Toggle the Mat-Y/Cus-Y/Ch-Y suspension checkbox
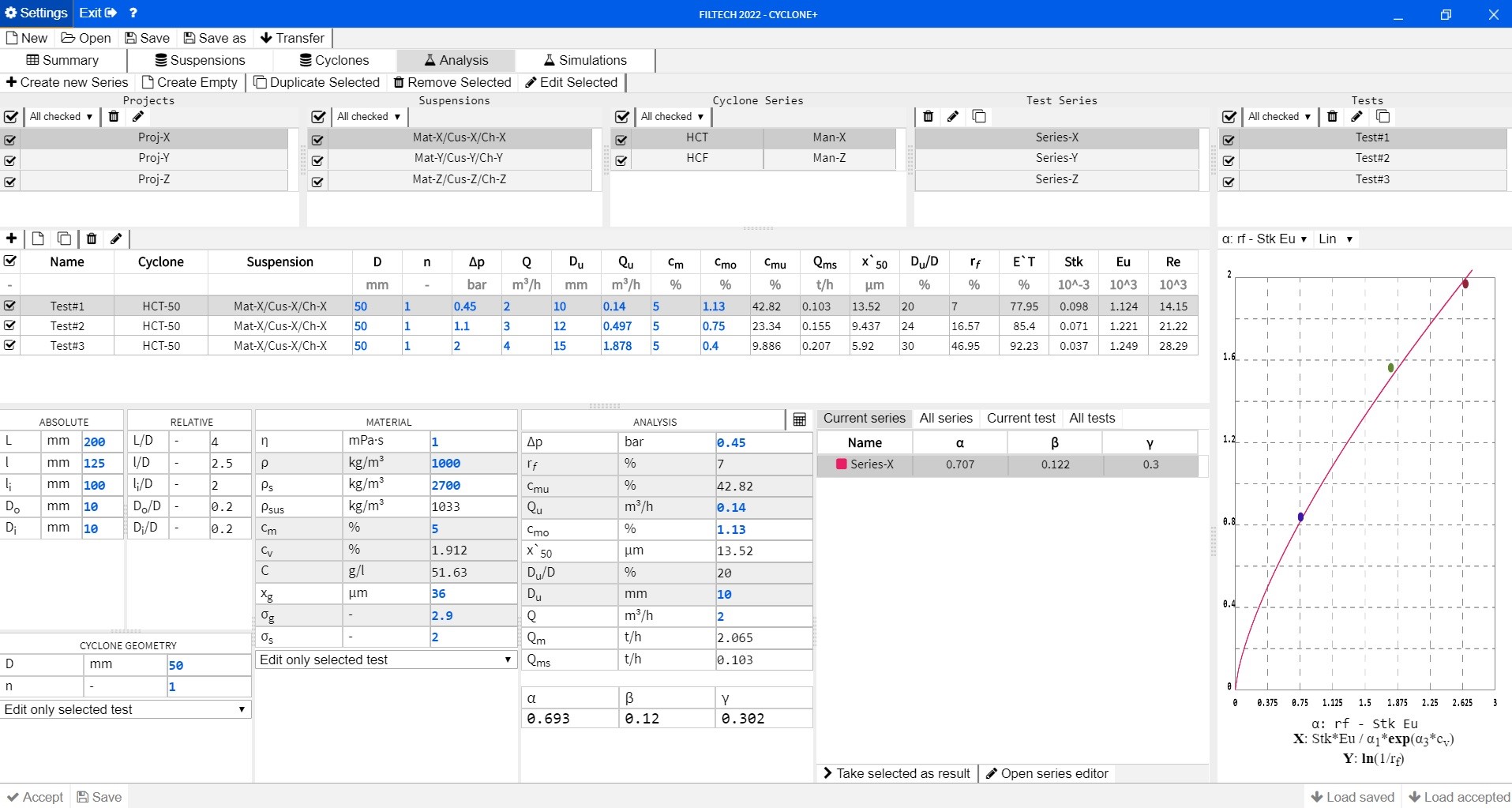1512x808 pixels. coord(317,160)
